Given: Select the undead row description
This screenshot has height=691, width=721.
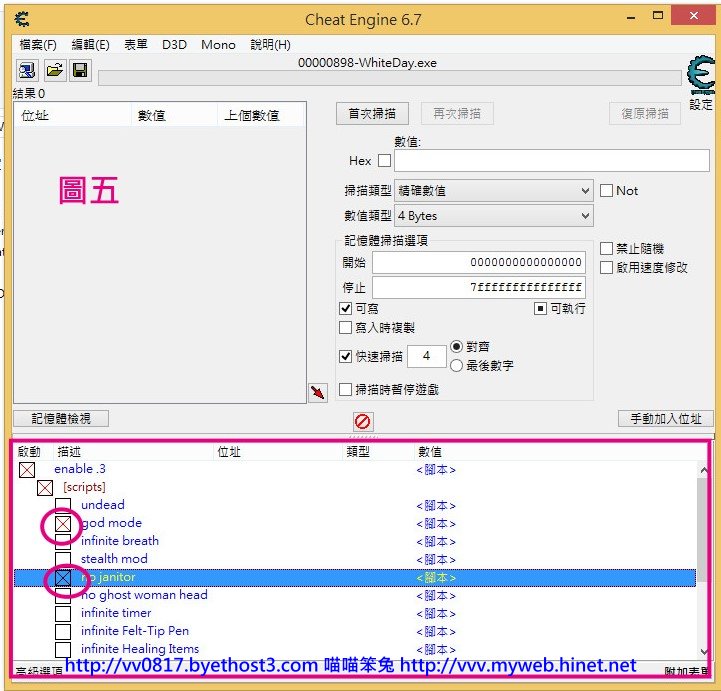Looking at the screenshot, I should (103, 505).
